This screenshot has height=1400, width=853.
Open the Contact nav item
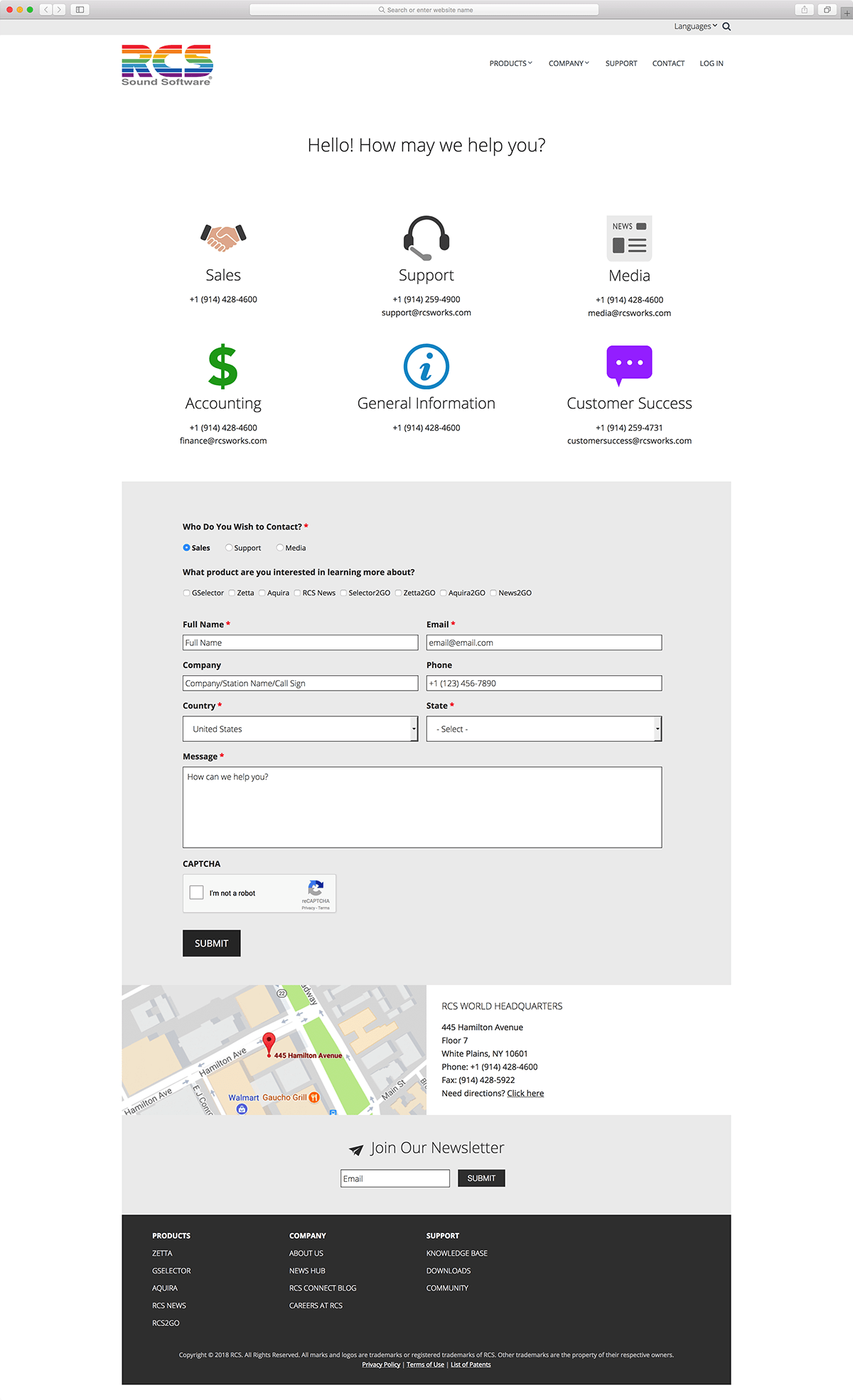(x=668, y=63)
